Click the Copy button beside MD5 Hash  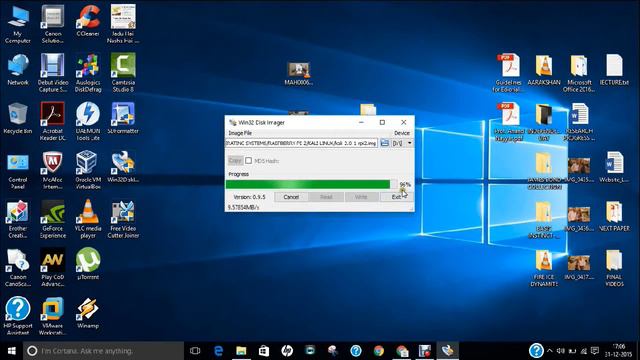click(235, 160)
